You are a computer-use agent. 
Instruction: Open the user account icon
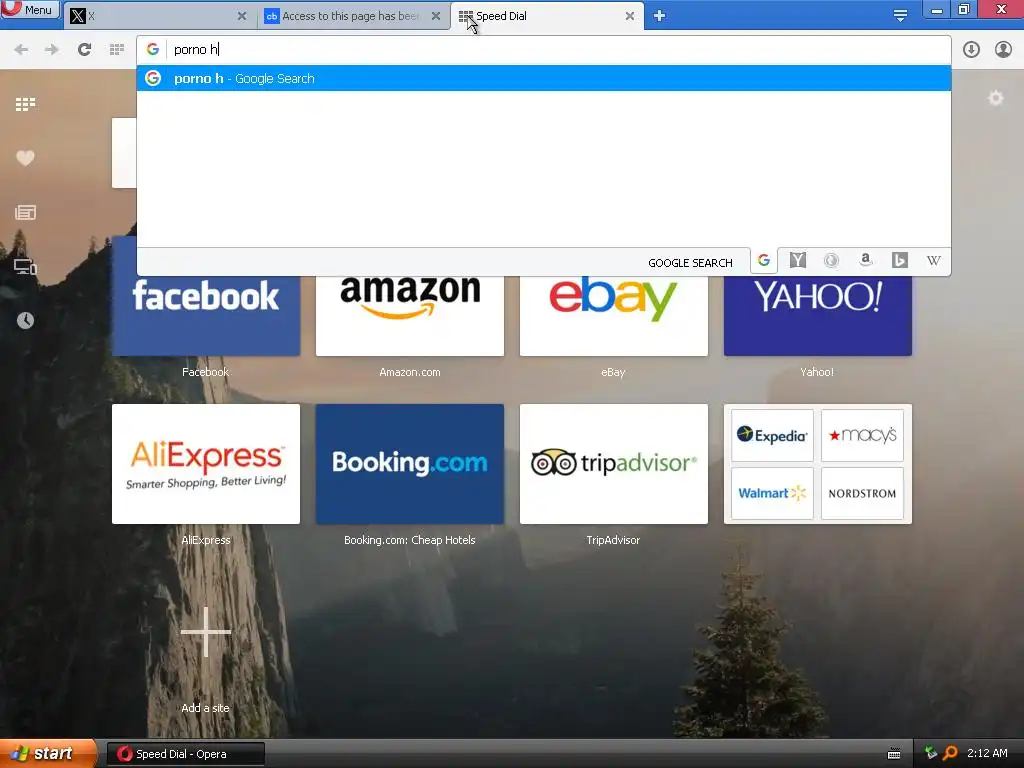click(1003, 49)
